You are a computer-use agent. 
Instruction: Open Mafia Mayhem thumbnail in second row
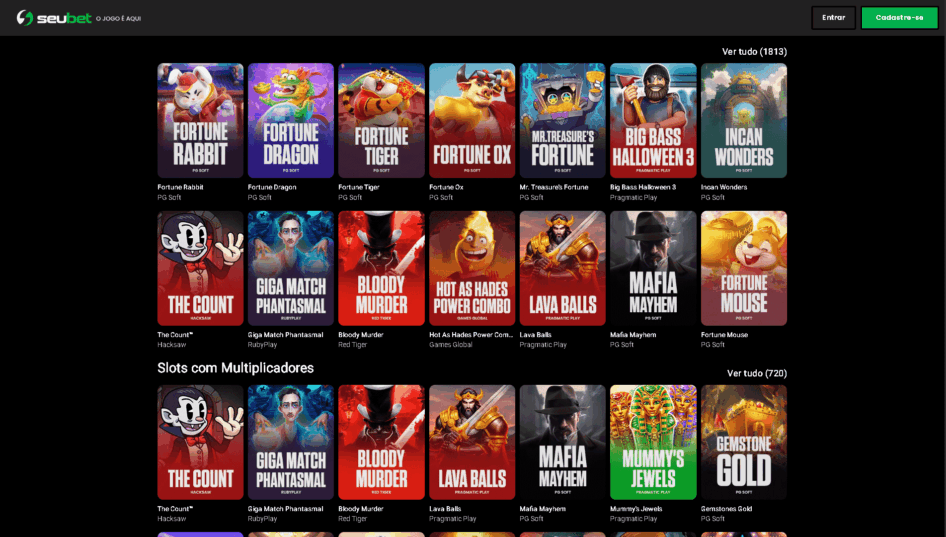point(653,268)
